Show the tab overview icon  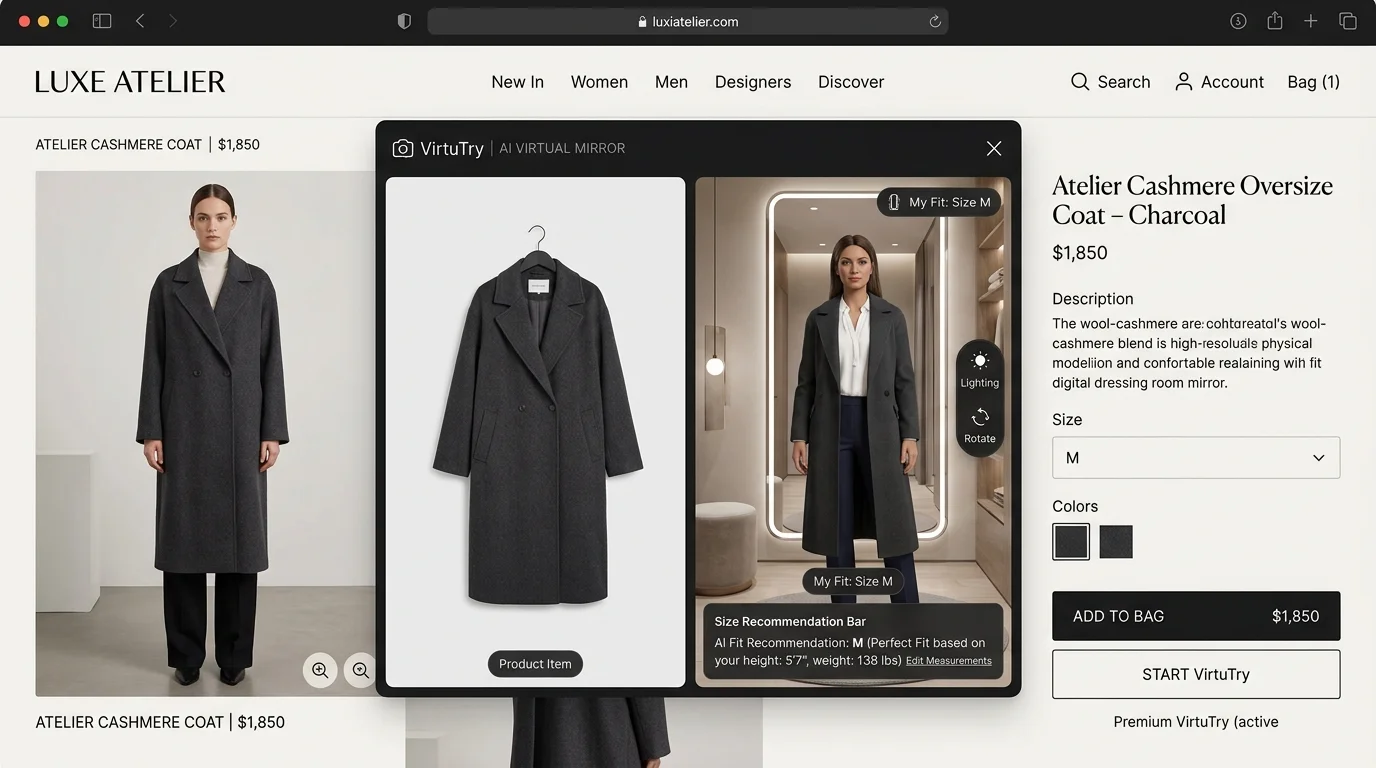pos(1348,21)
